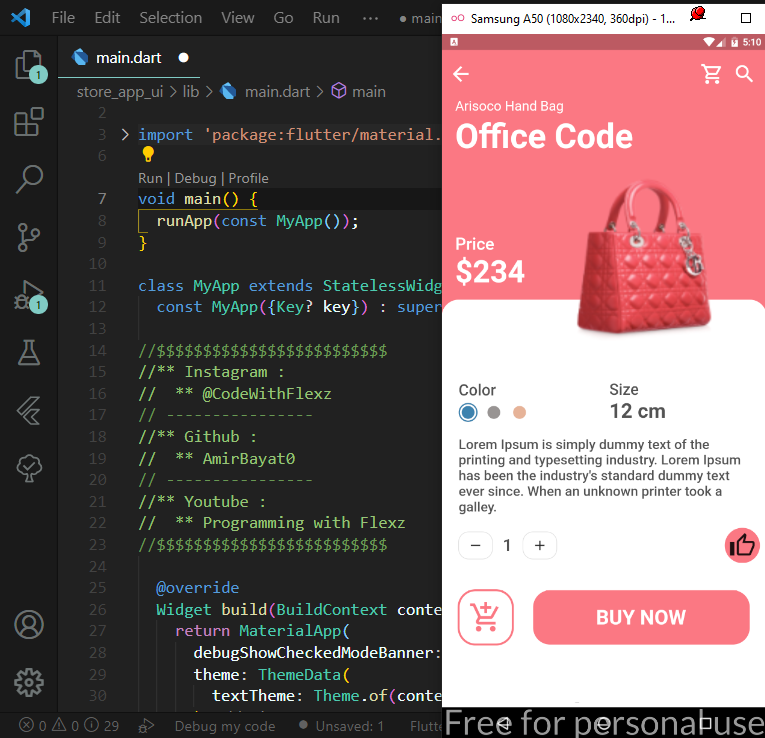
Task: Expand the folded import region on line 3
Action: (125, 134)
